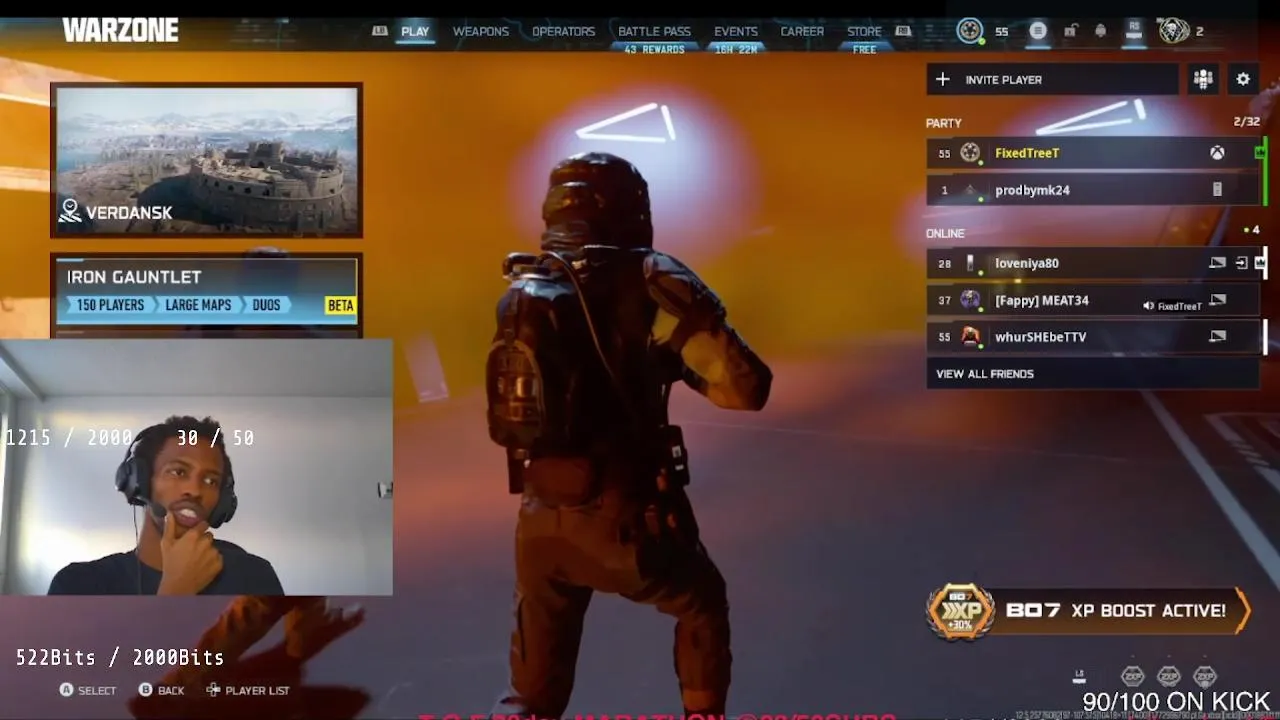The height and width of the screenshot is (720, 1280).
Task: Click join icon on loveniya80 row
Action: [1241, 263]
